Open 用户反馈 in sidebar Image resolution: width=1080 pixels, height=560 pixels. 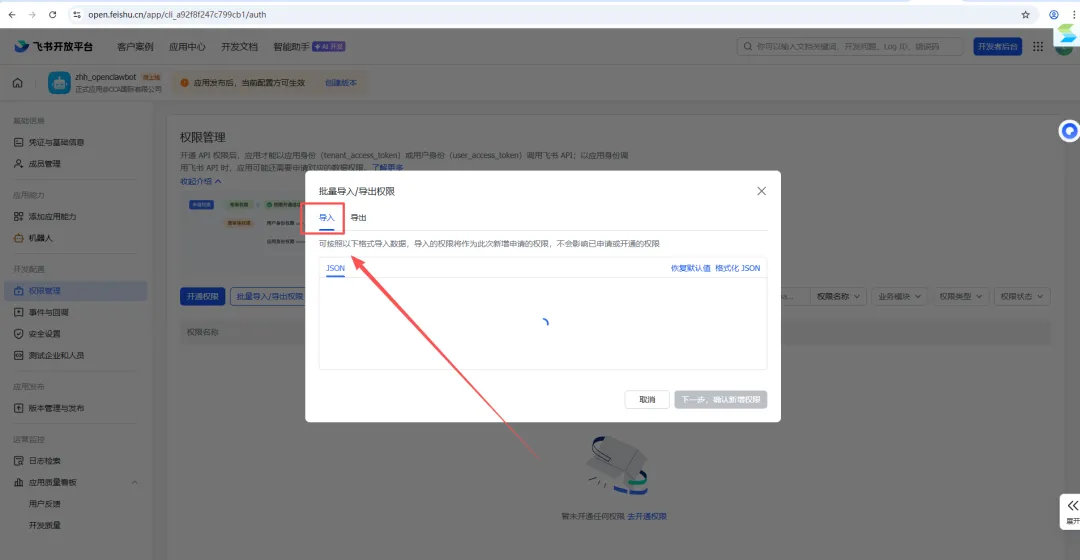[x=45, y=504]
